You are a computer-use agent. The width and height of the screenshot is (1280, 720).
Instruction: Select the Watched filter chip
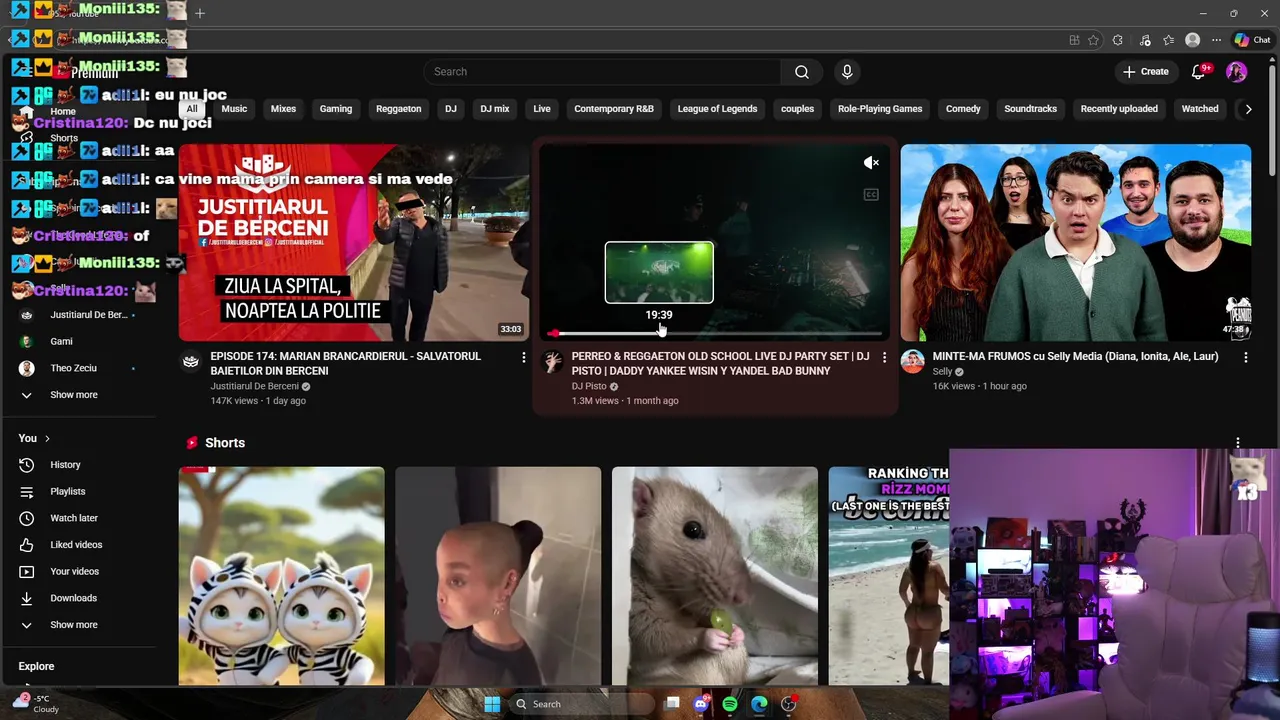point(1200,109)
